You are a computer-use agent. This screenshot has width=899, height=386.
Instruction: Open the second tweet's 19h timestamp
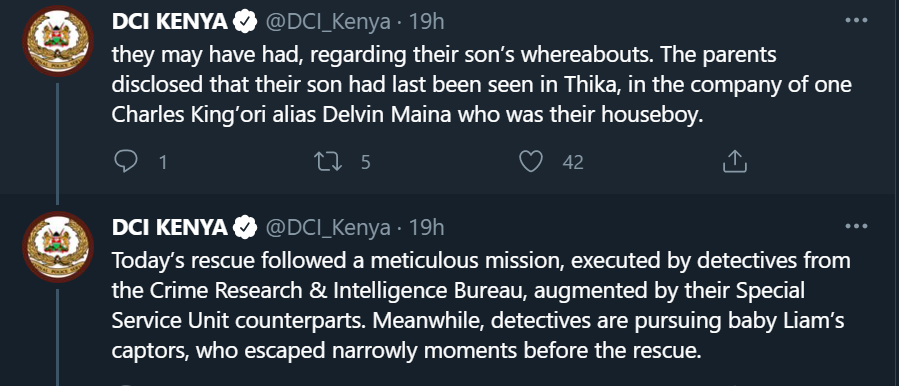coord(426,228)
